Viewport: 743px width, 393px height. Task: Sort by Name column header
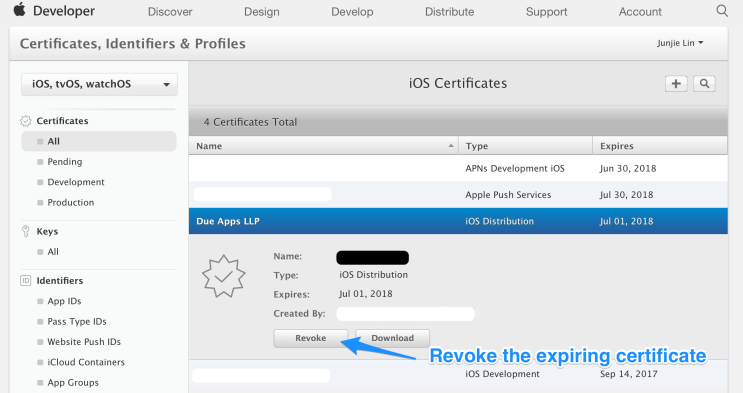(x=324, y=146)
